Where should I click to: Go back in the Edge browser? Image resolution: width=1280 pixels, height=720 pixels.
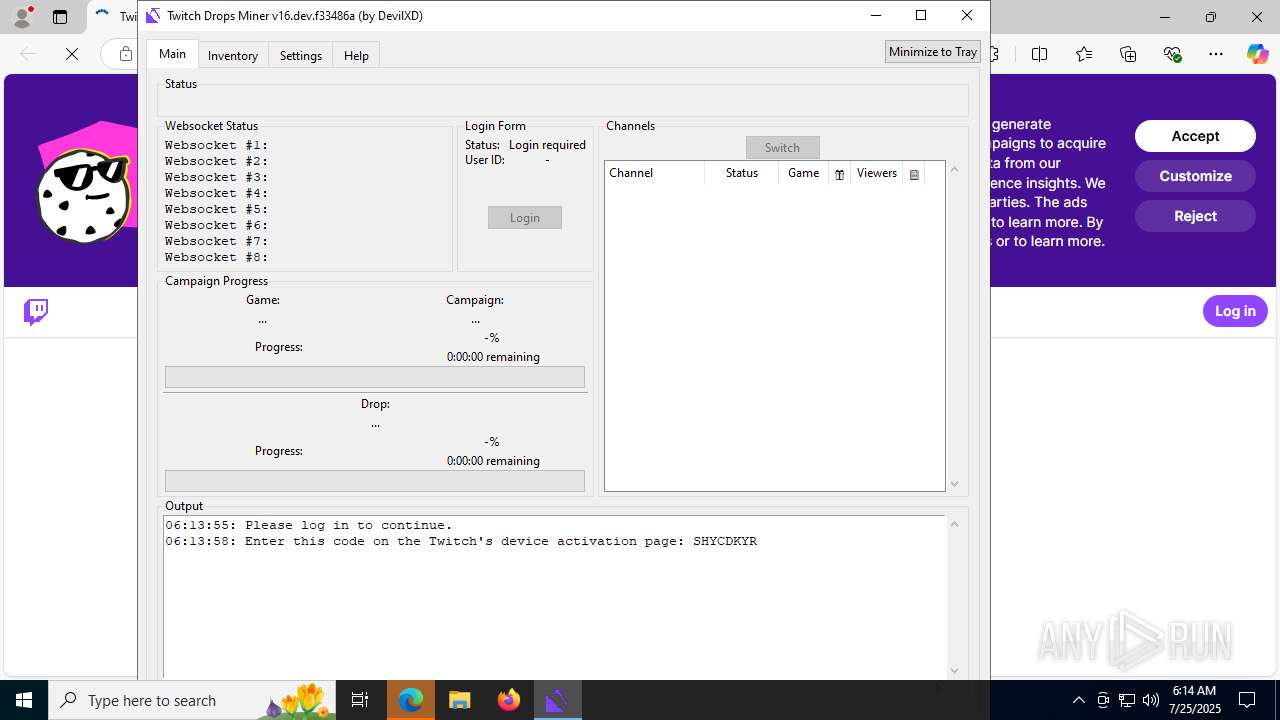pos(28,54)
